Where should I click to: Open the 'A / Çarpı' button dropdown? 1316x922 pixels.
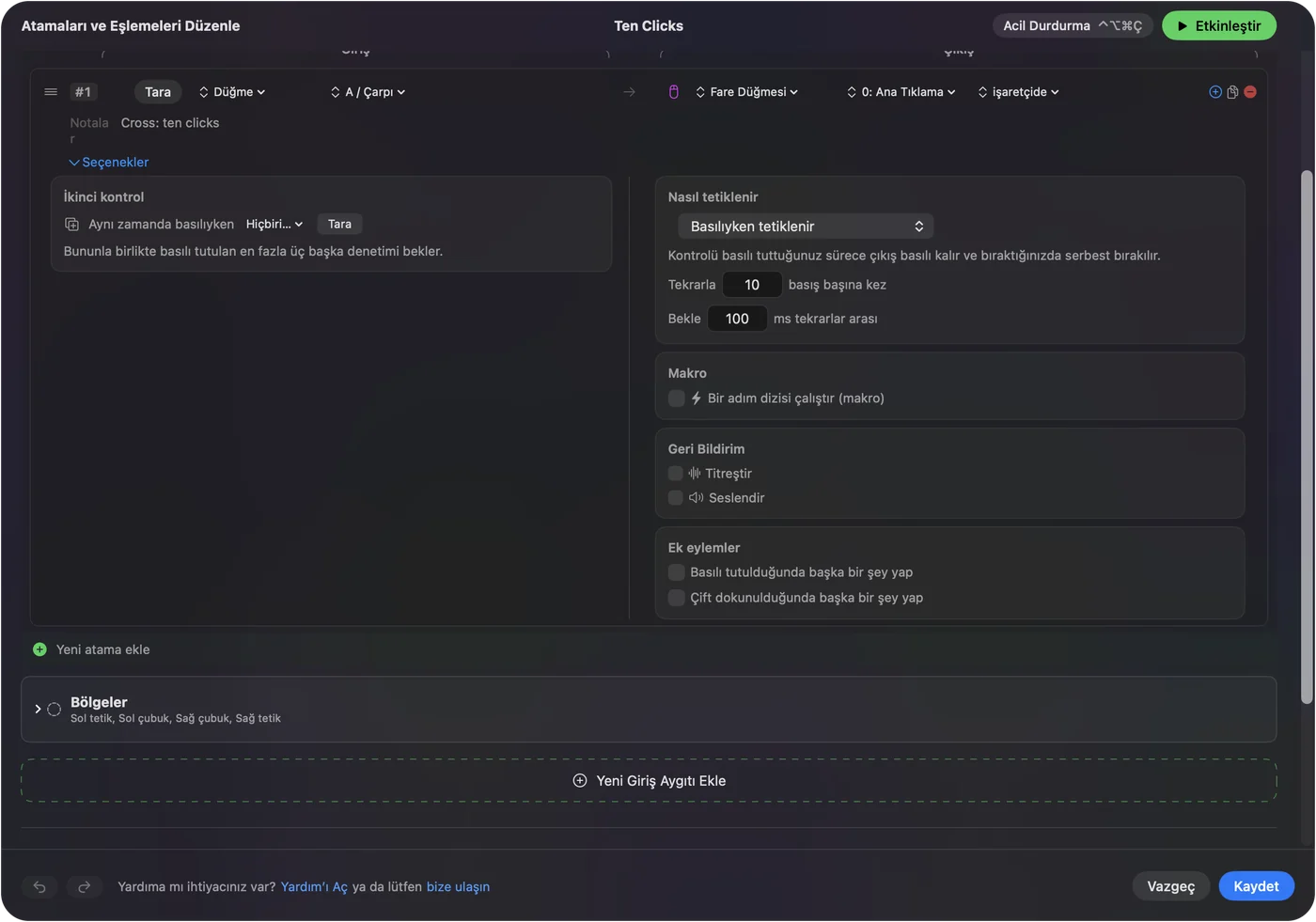[x=368, y=92]
